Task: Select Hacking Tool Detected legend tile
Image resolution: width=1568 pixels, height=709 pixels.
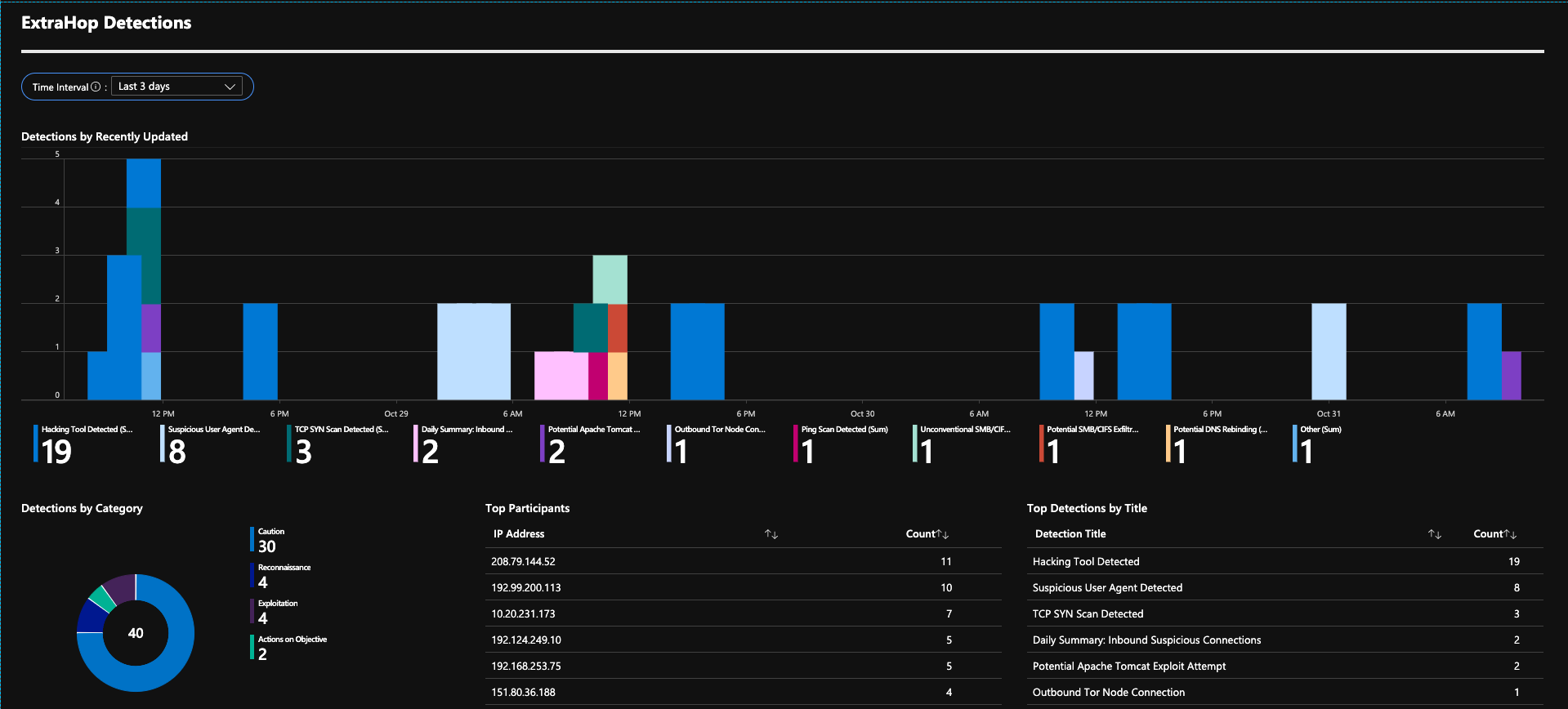Action: tap(84, 444)
